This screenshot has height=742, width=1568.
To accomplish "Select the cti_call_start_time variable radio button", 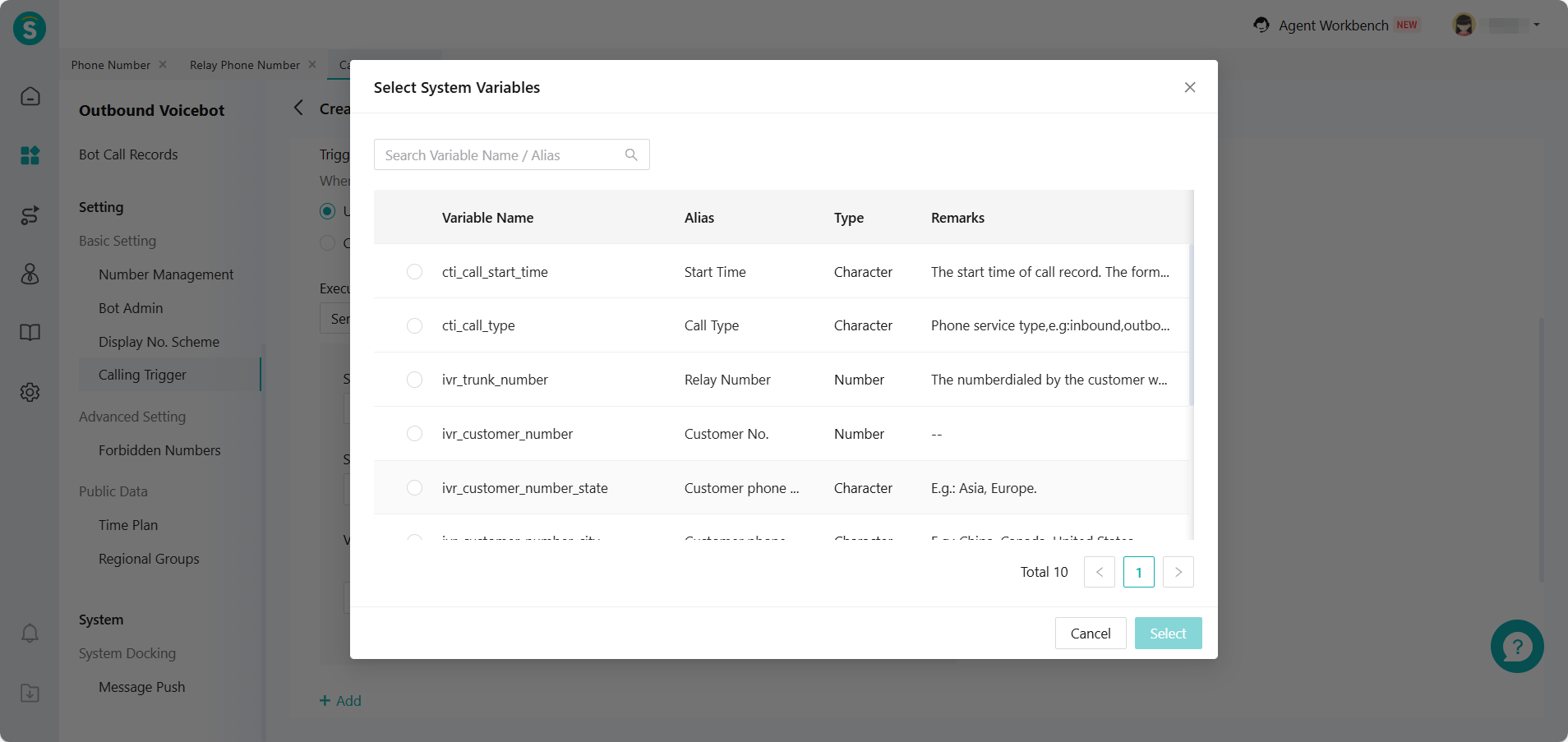I will pos(414,272).
